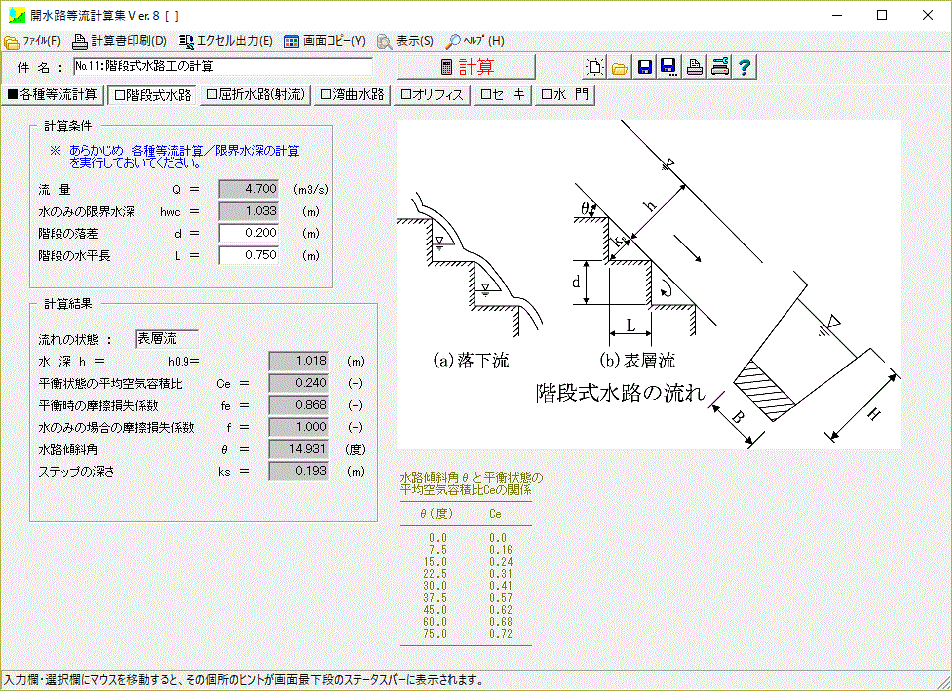Click the yellow folder icon beside ファイル
The image size is (952, 691).
(13, 41)
